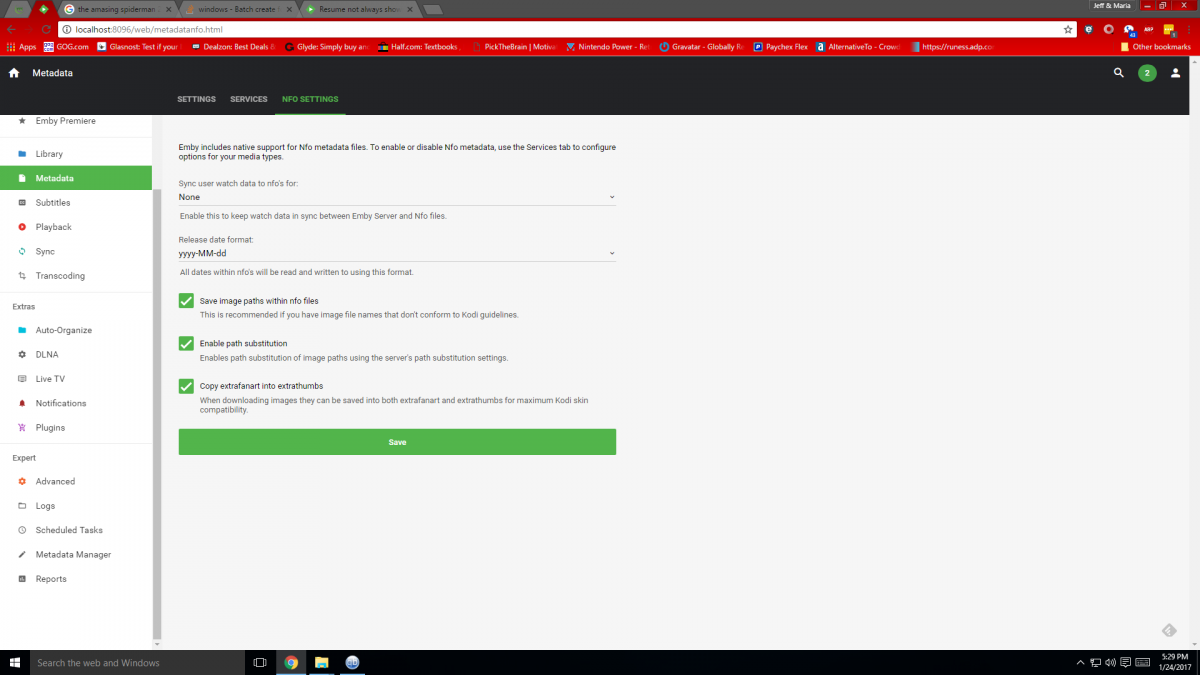Switch to the Settings tab
The height and width of the screenshot is (675, 1200).
(x=196, y=99)
